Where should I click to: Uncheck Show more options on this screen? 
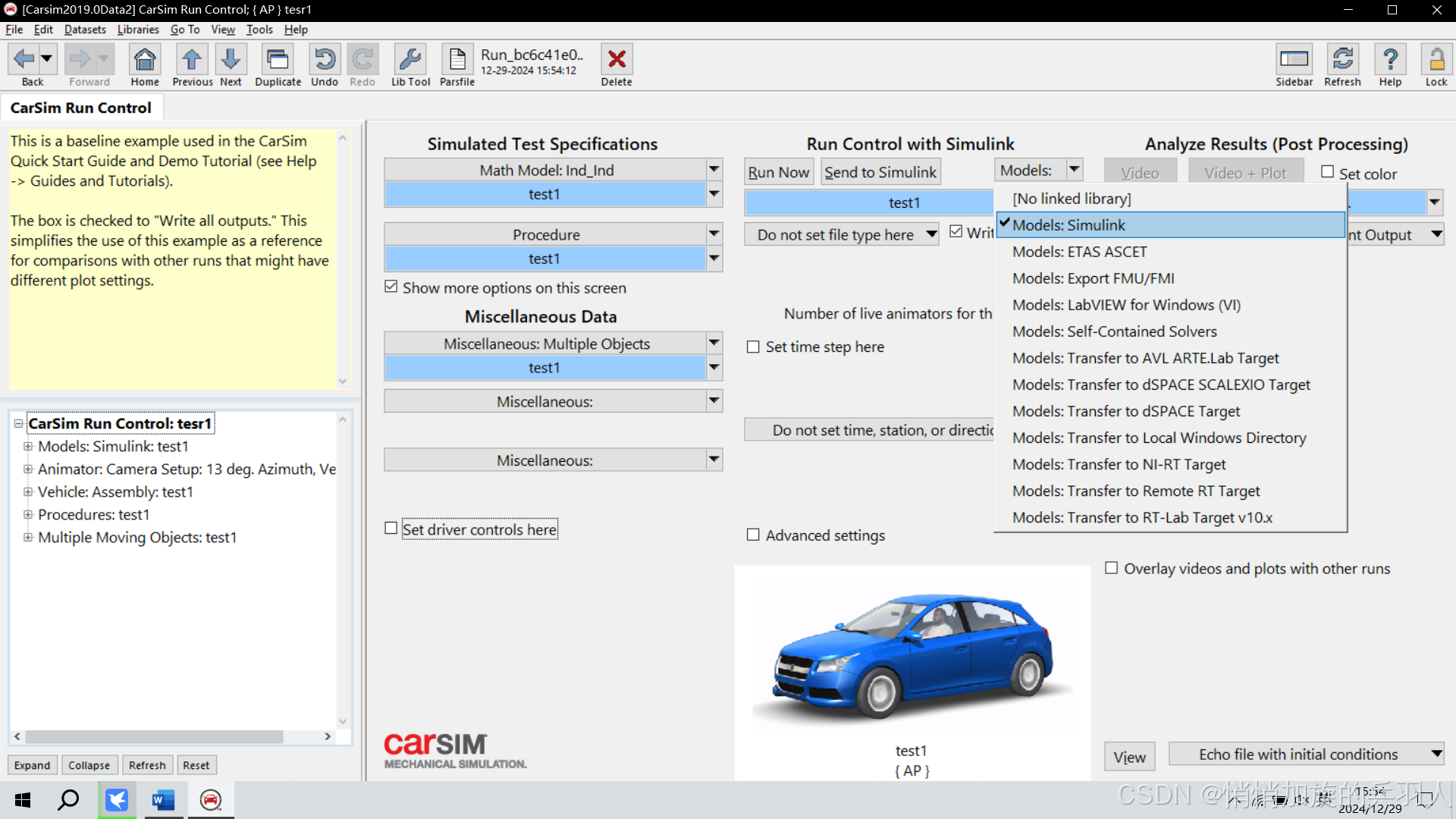click(x=391, y=287)
